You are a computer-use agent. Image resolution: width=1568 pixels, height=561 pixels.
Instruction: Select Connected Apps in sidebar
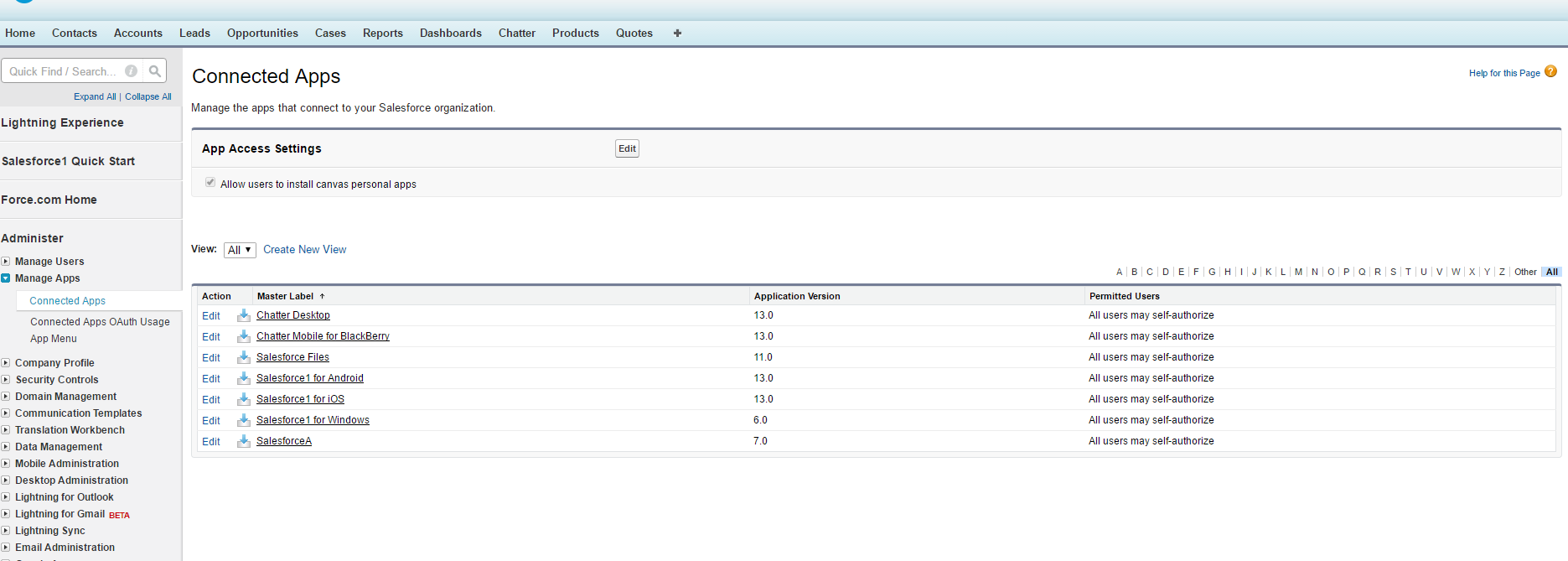[68, 301]
